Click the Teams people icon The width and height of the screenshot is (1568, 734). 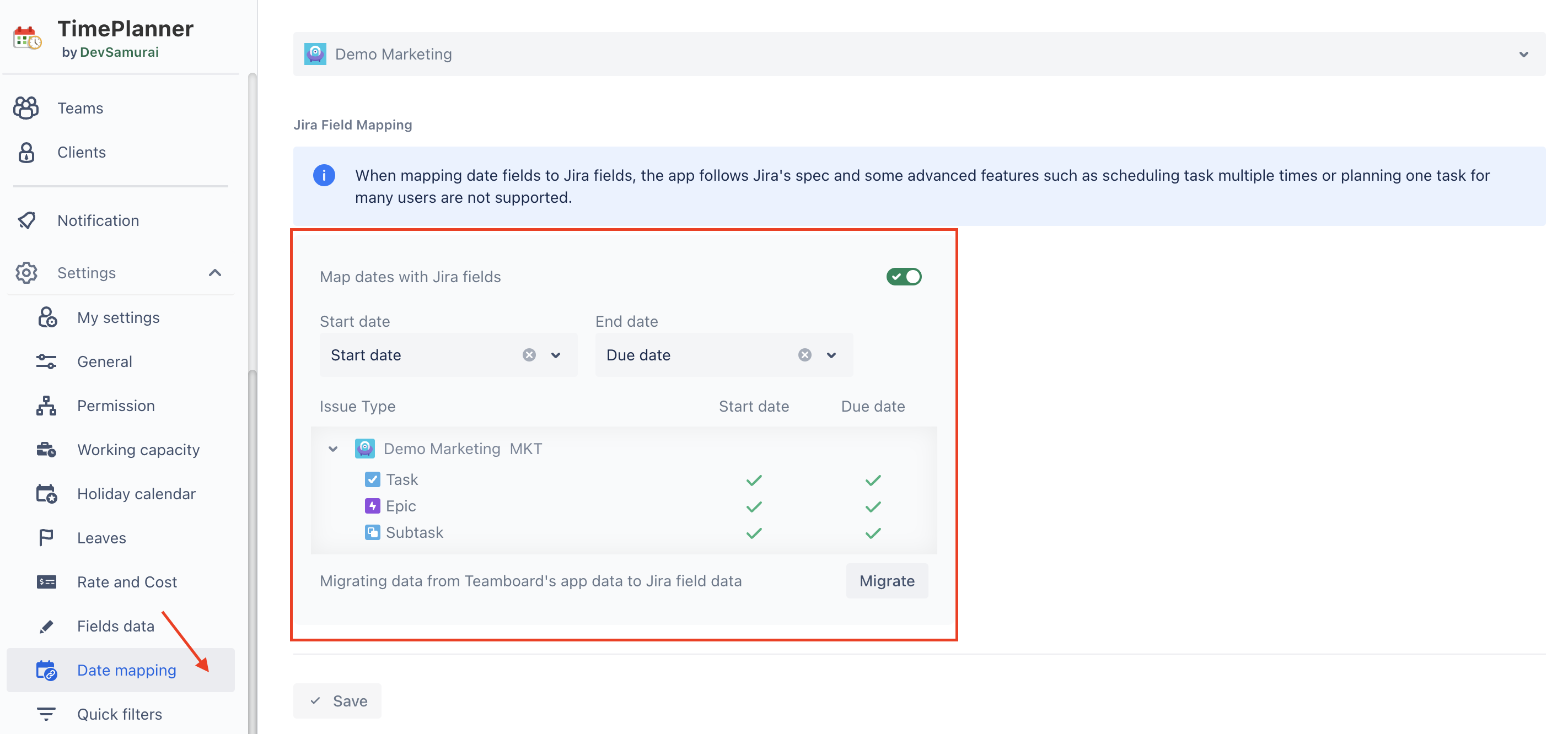pyautogui.click(x=26, y=107)
